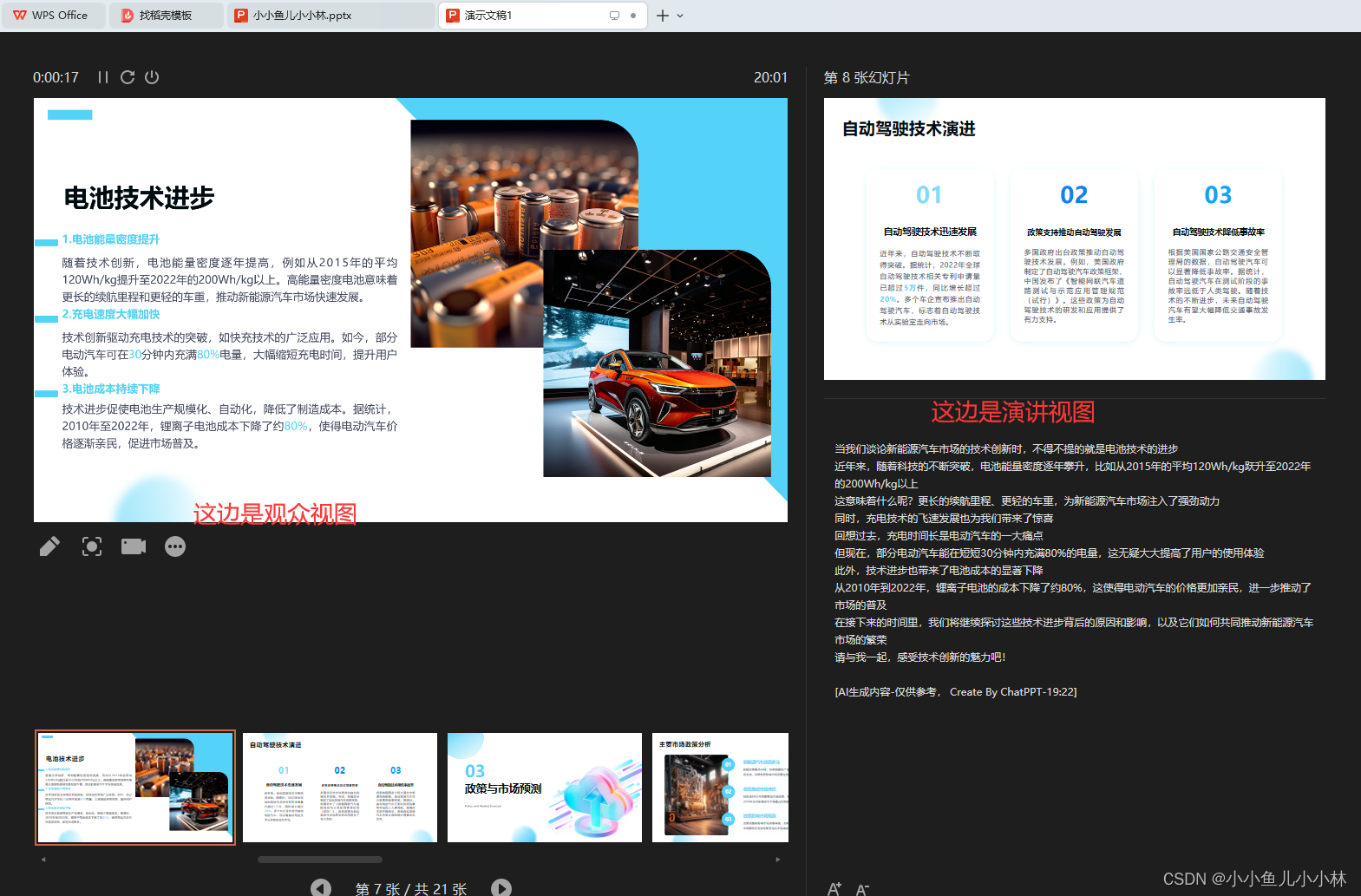Increase speaker notes font size
The width and height of the screenshot is (1361, 896).
tap(834, 888)
